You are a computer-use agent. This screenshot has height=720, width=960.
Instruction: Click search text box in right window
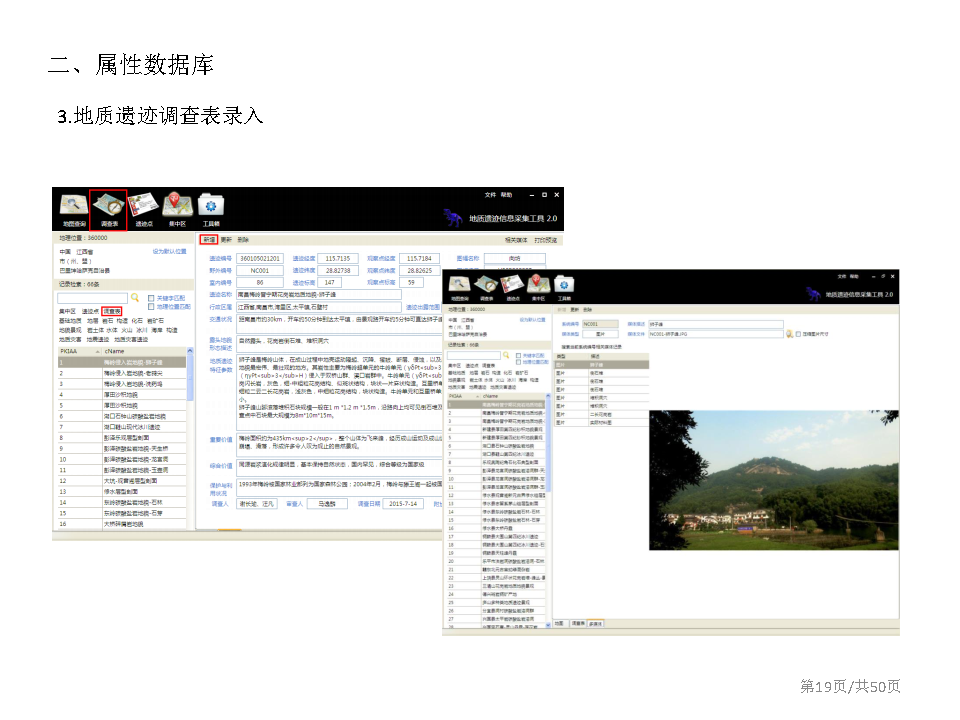[474, 355]
